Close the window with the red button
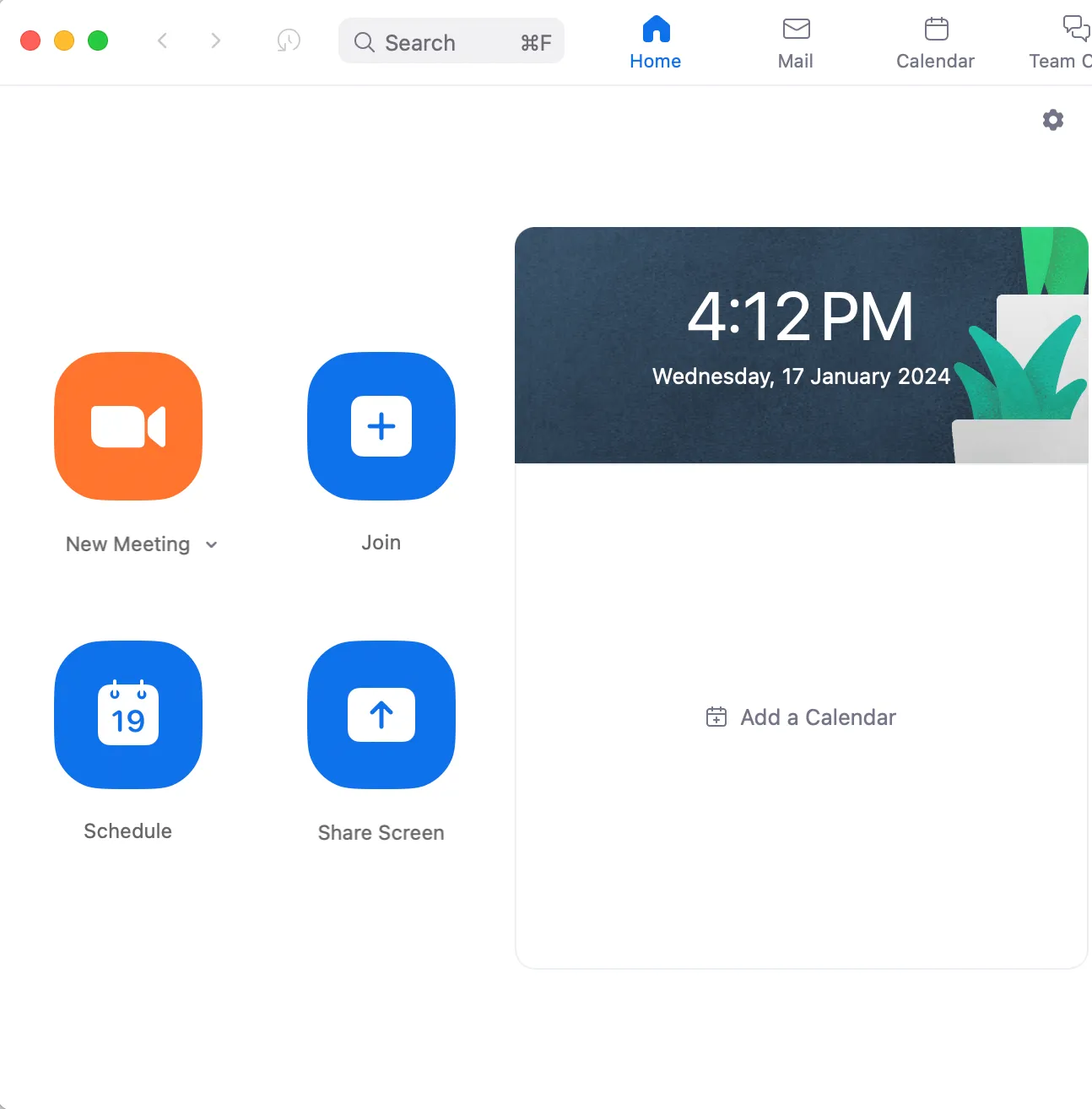1092x1109 pixels. (x=30, y=41)
